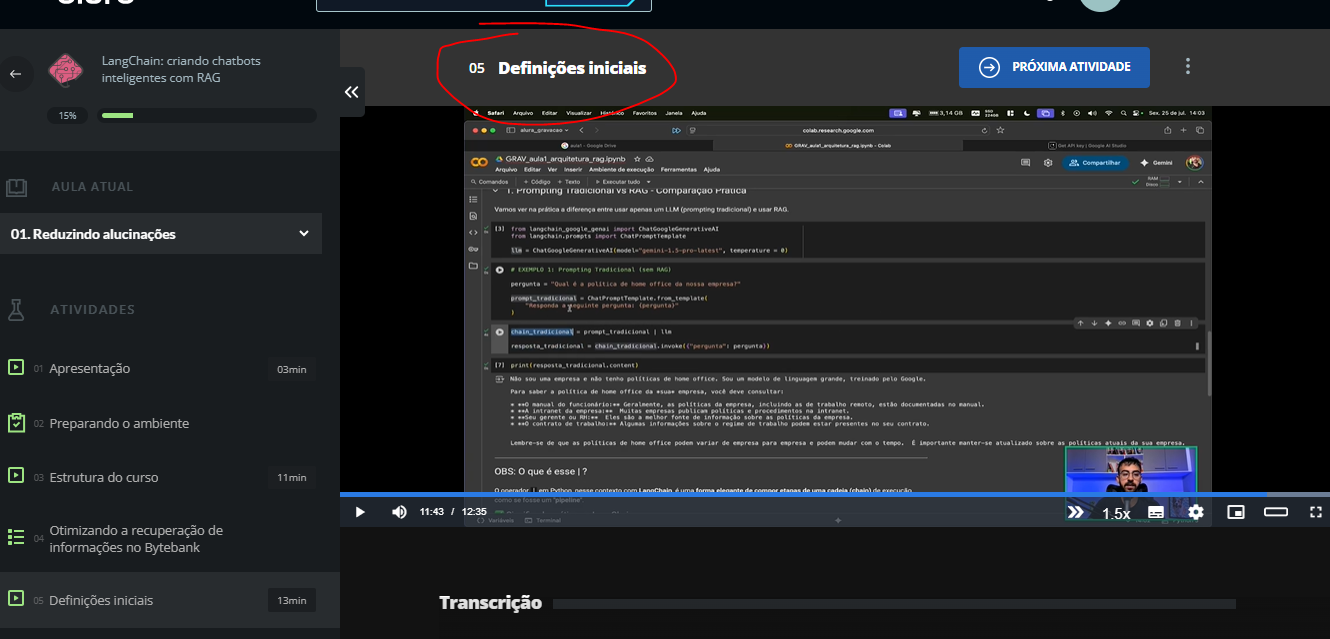Open the LangChain course title link
The image size is (1330, 639).
tap(181, 69)
